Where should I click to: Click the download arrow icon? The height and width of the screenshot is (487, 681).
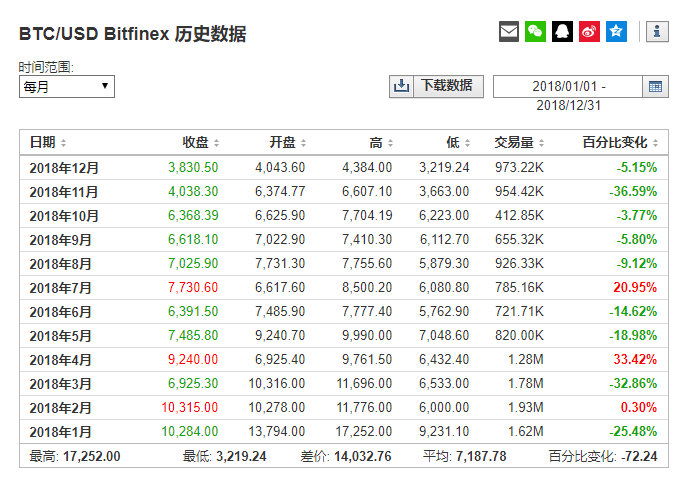(x=401, y=86)
